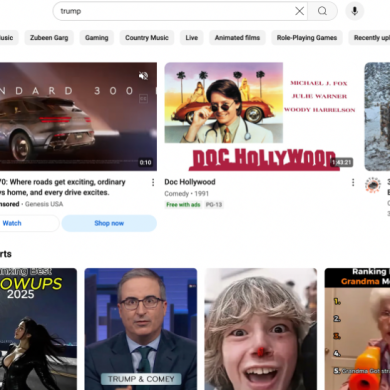Screen dimensions: 390x390
Task: Select the Live filter chip
Action: 192,38
